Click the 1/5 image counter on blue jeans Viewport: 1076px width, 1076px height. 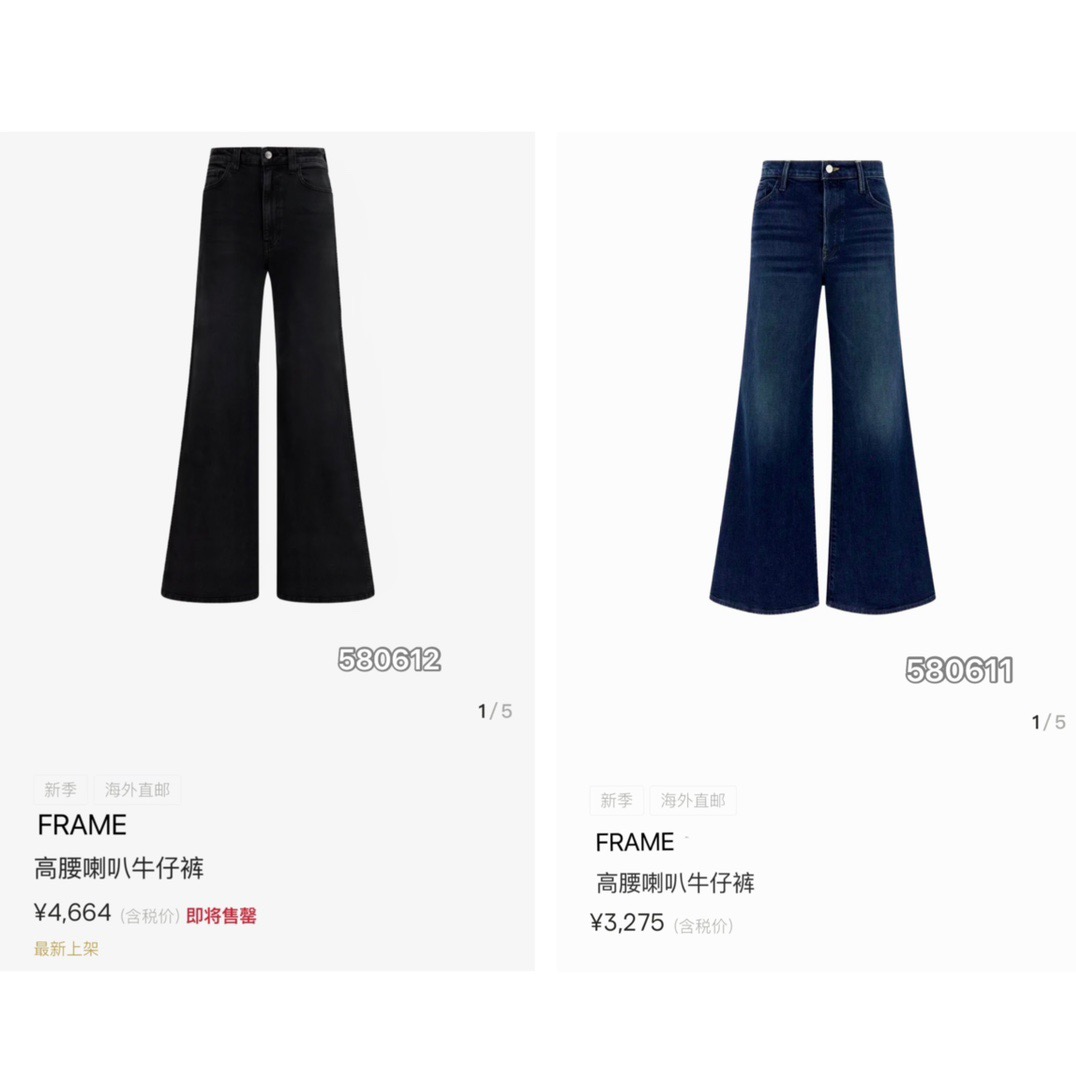click(1049, 722)
